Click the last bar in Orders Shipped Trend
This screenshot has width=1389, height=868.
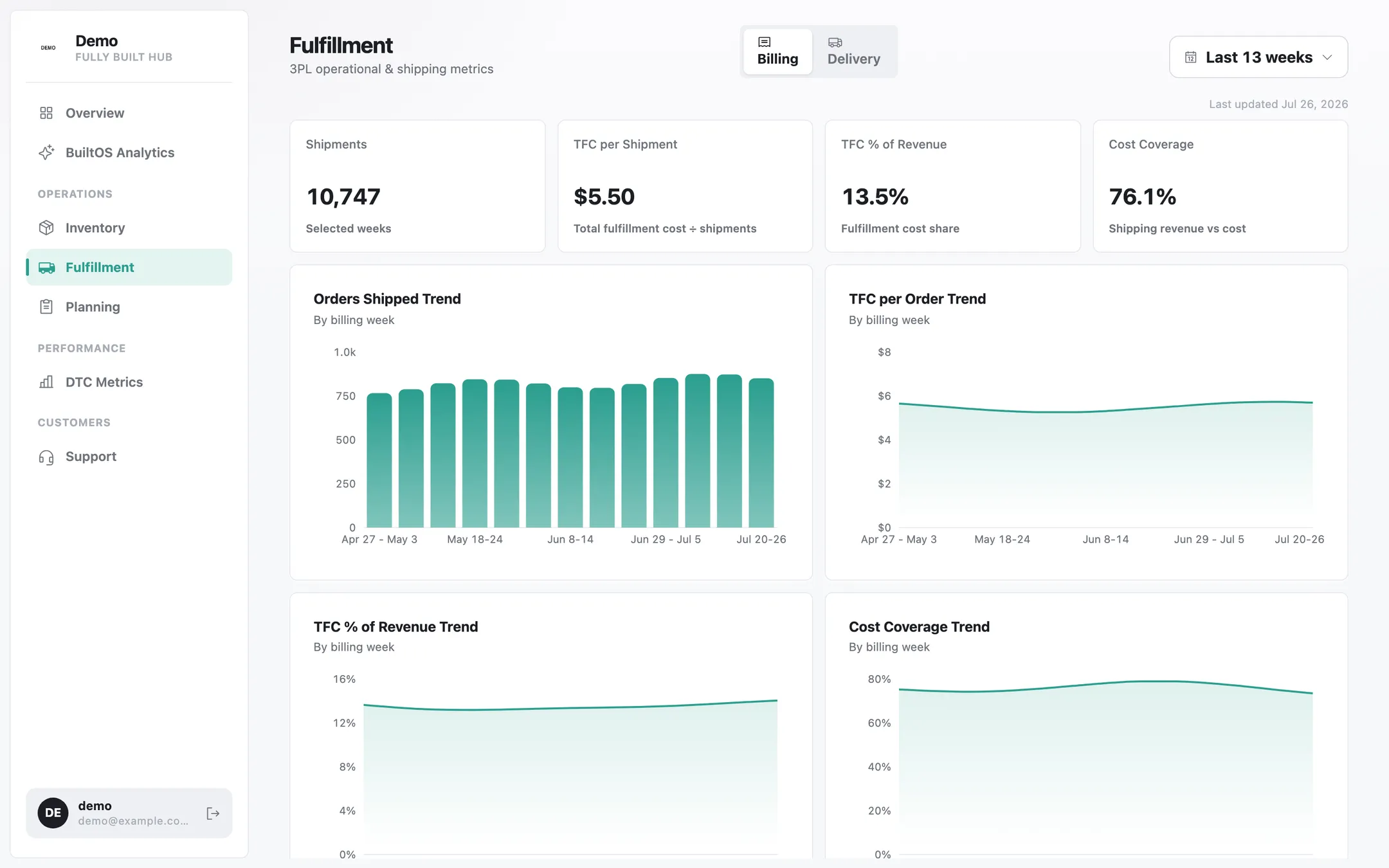click(x=761, y=453)
